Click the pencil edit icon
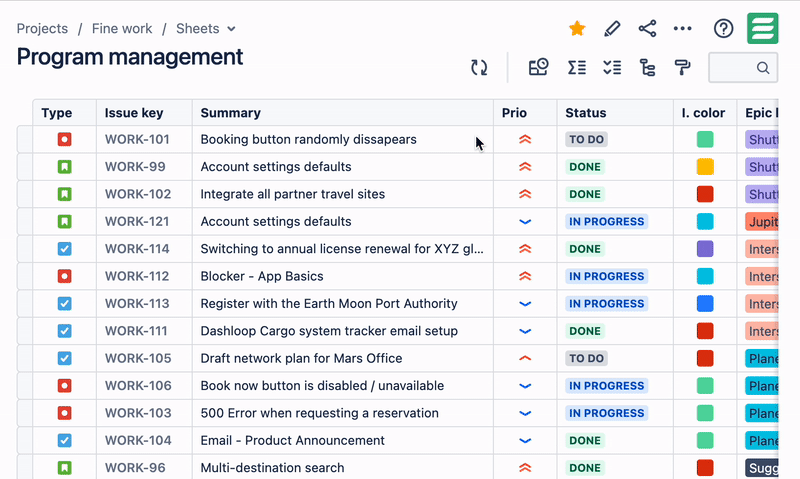This screenshot has height=479, width=800. click(x=612, y=29)
